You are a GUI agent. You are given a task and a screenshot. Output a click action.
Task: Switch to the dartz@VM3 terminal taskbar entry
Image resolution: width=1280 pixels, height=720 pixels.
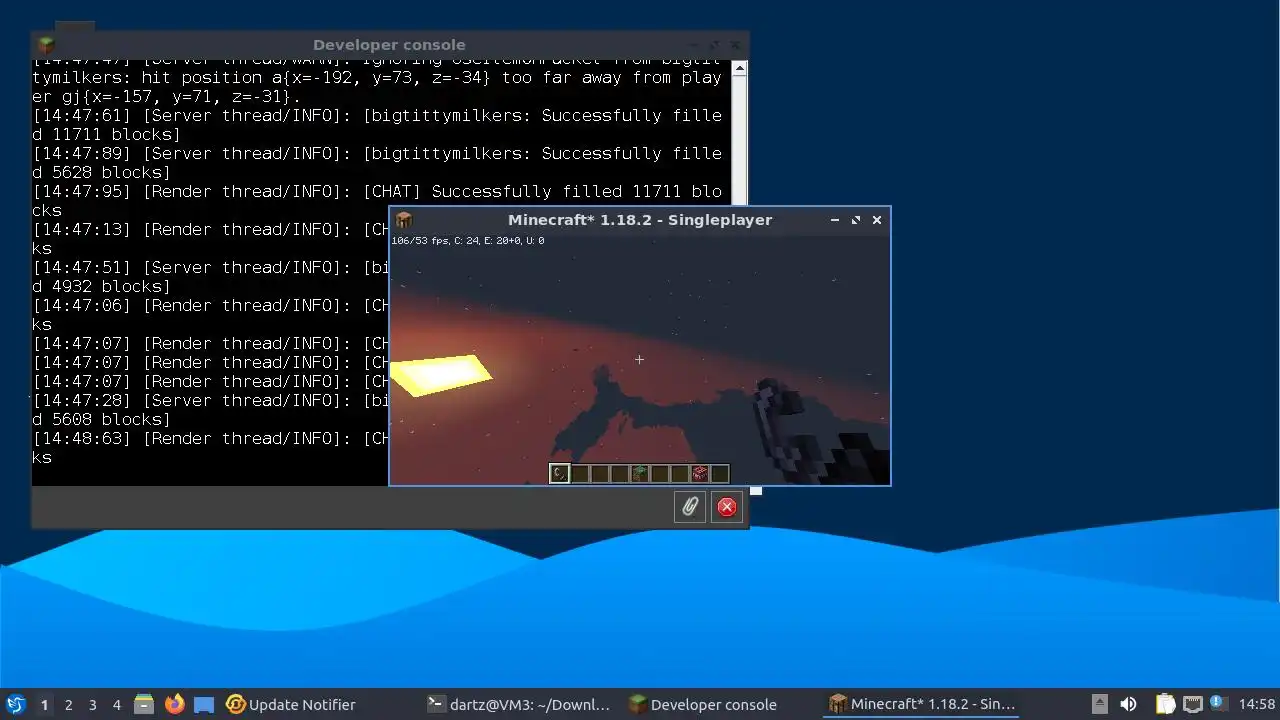(518, 704)
